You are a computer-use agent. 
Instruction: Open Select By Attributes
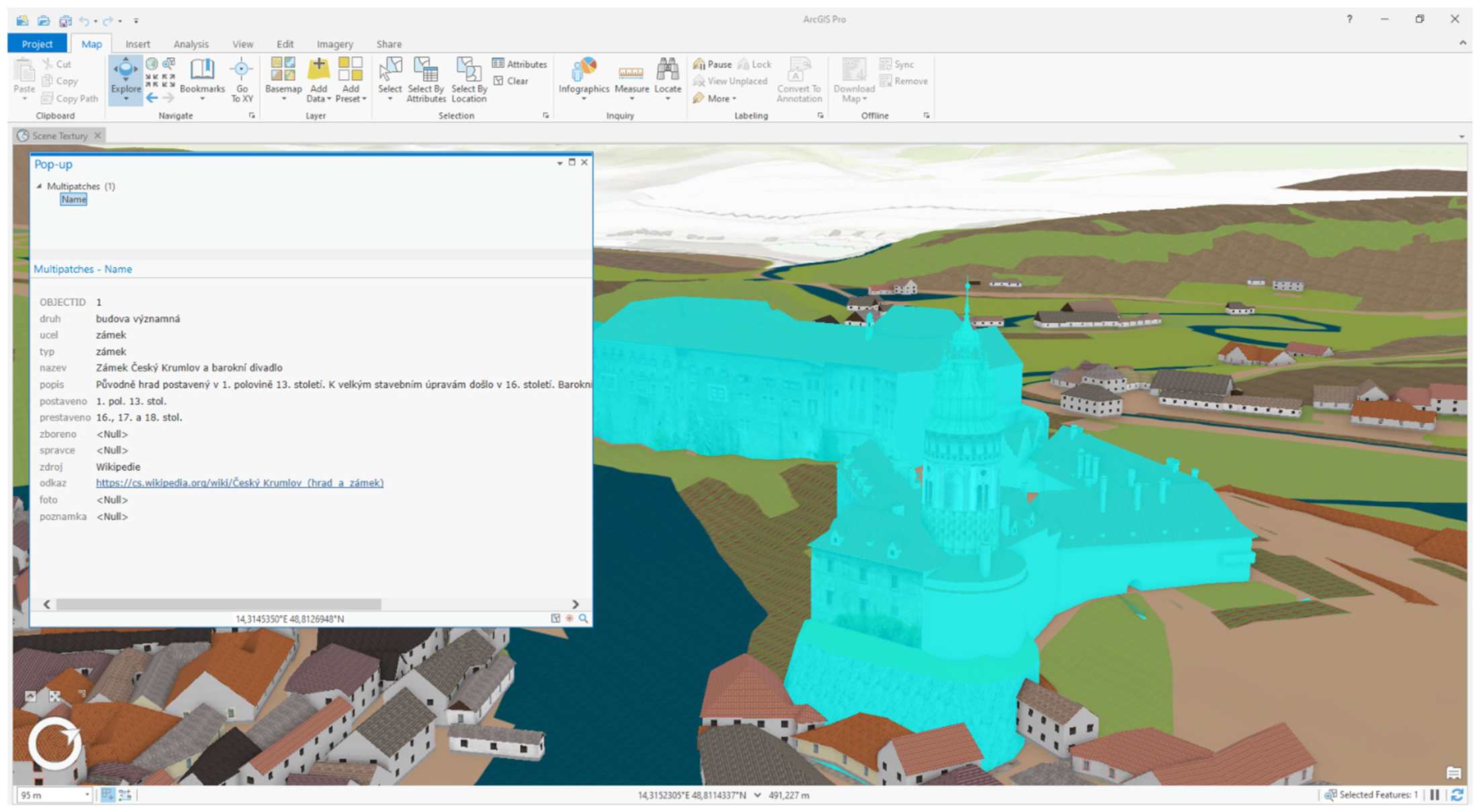[x=426, y=77]
